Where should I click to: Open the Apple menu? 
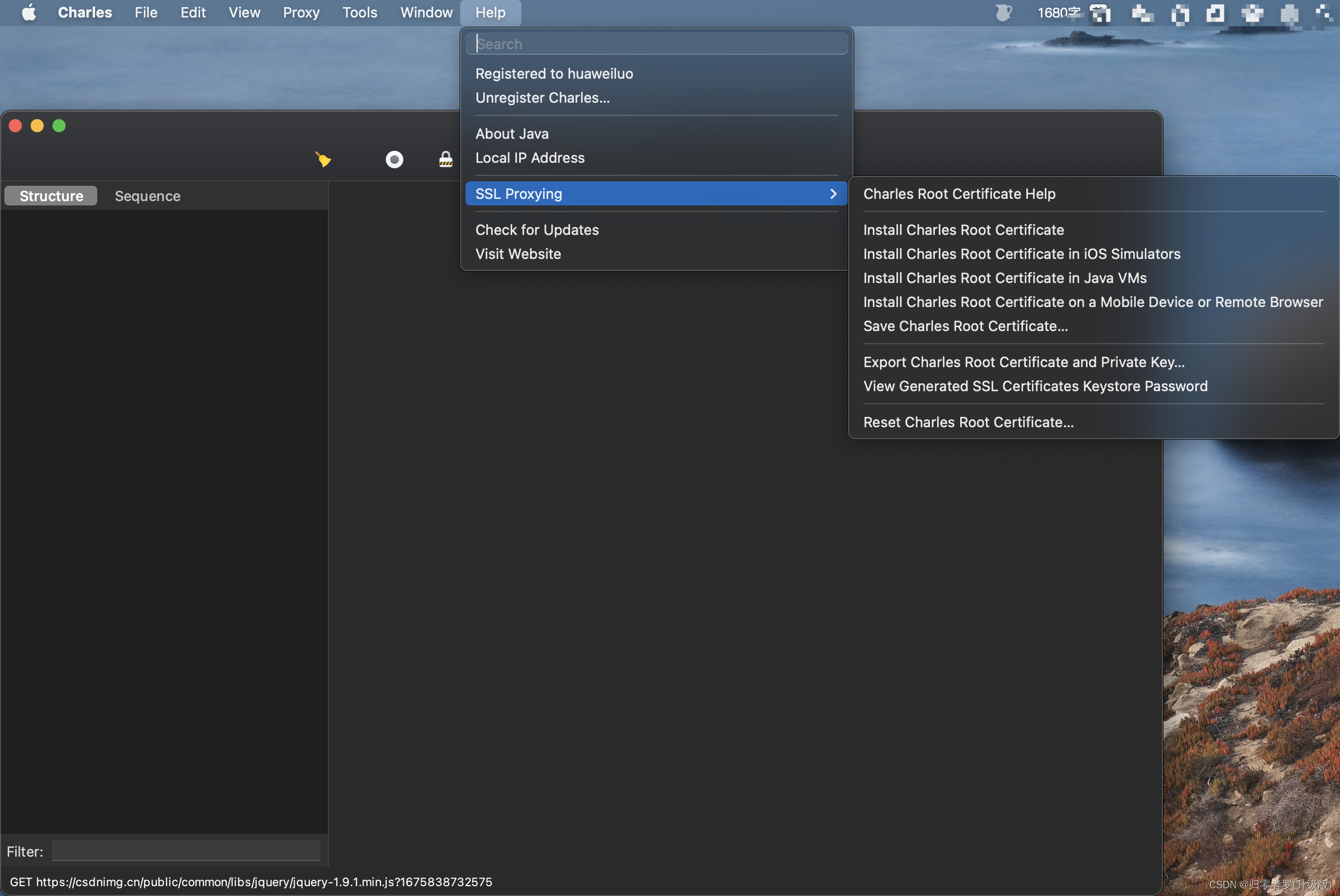pyautogui.click(x=28, y=13)
